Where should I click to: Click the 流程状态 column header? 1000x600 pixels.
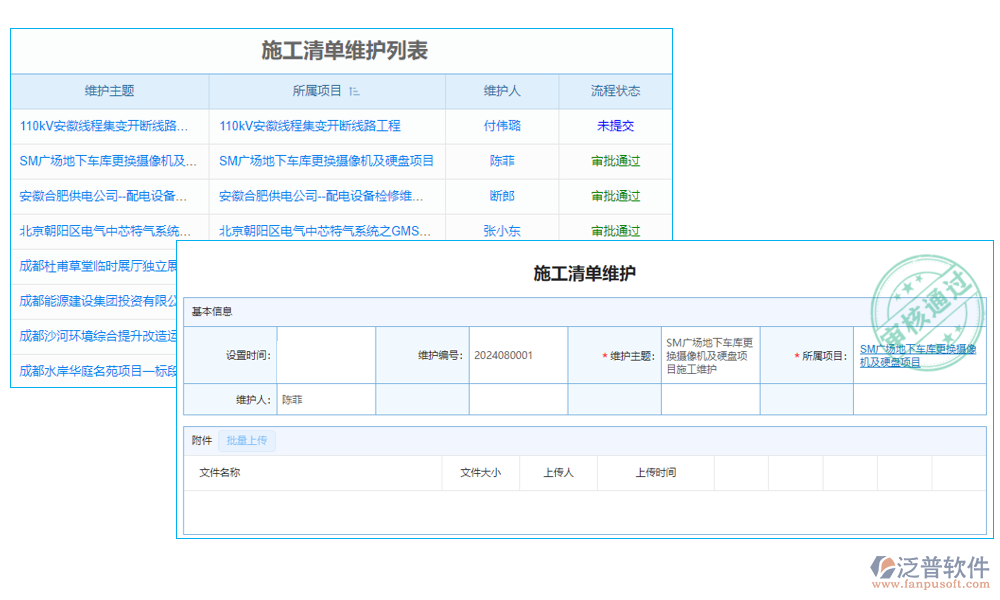click(x=614, y=91)
